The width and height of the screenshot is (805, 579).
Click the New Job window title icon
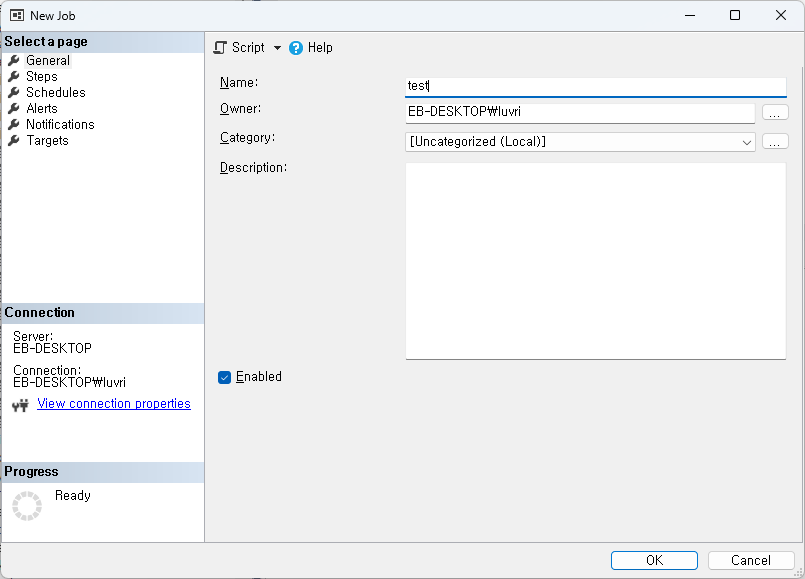(x=17, y=15)
